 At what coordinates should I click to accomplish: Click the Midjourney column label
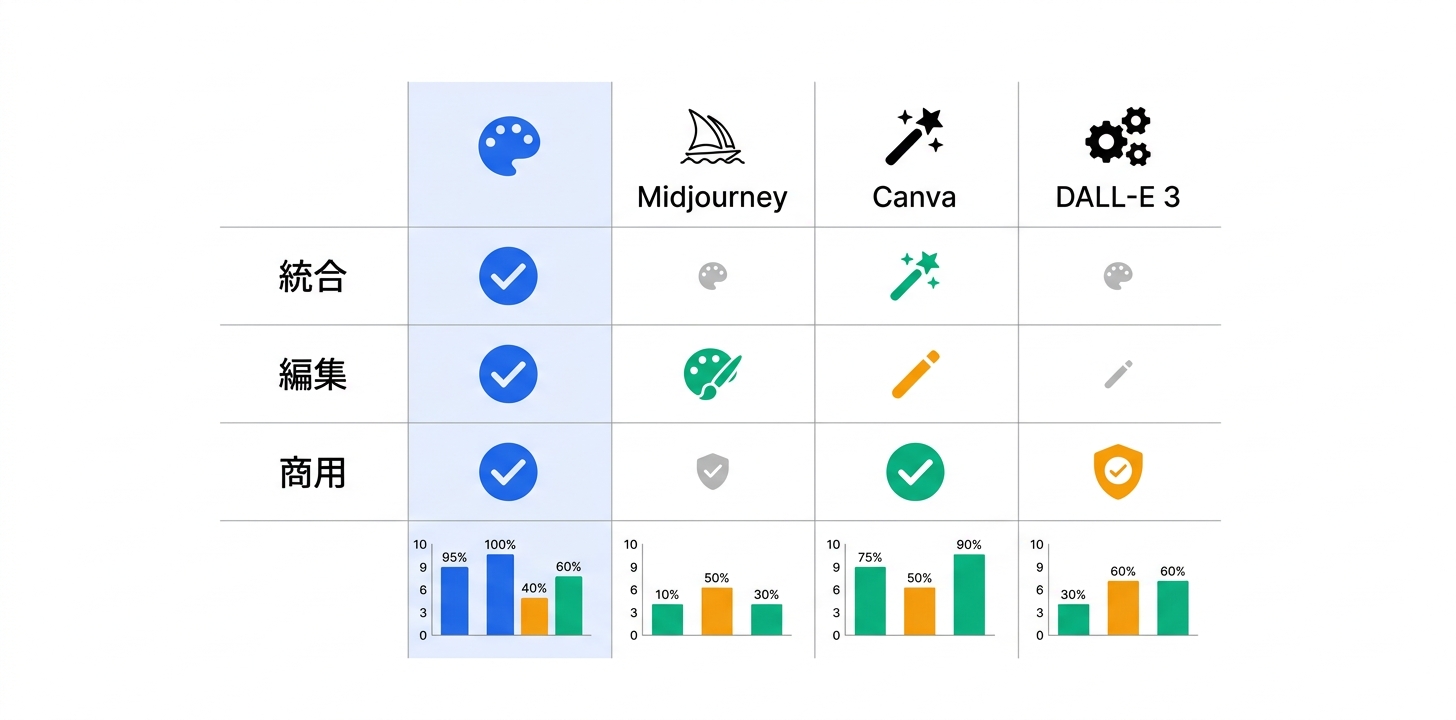712,197
